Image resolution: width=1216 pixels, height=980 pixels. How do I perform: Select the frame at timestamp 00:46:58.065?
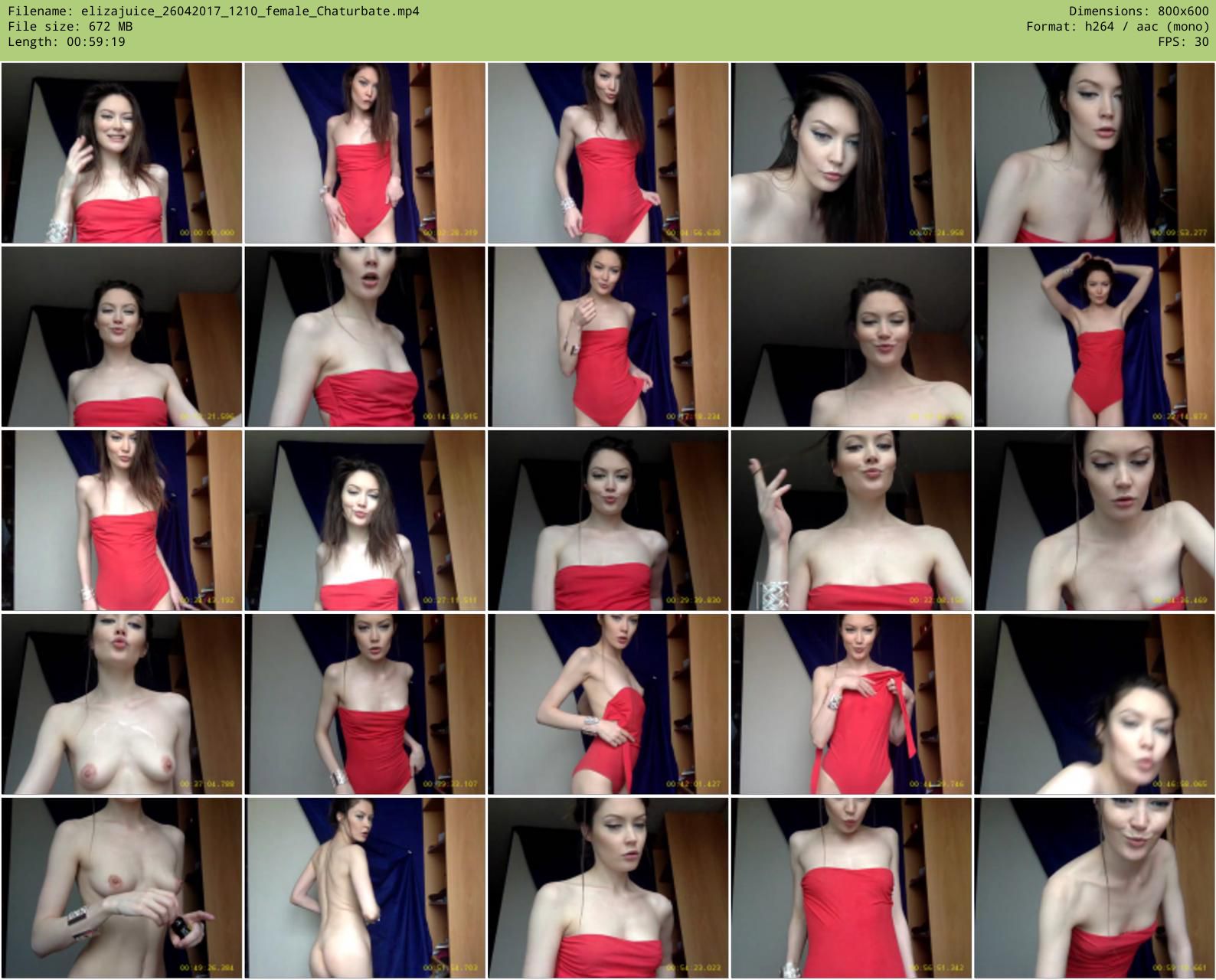1094,704
